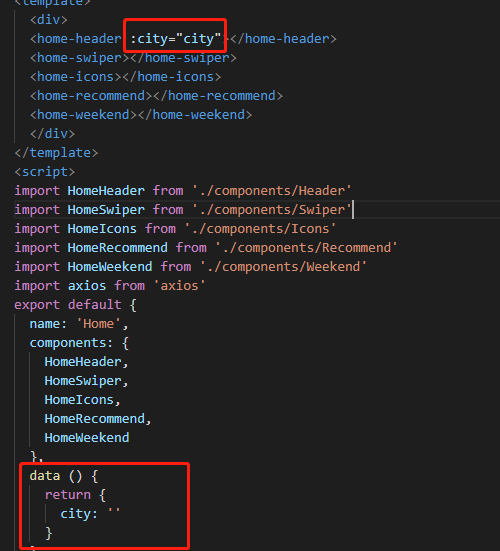Click the name: 'Home' value
The image size is (500, 551).
click(x=98, y=323)
